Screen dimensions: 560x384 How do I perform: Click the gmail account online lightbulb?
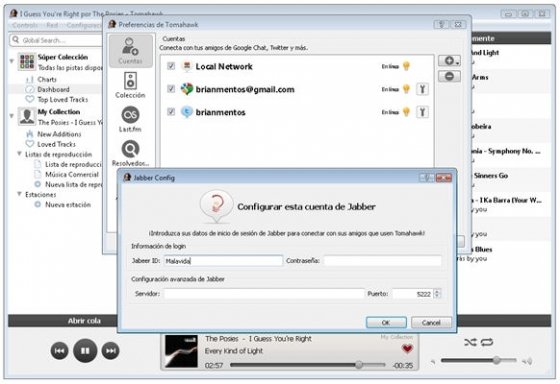[x=406, y=89]
